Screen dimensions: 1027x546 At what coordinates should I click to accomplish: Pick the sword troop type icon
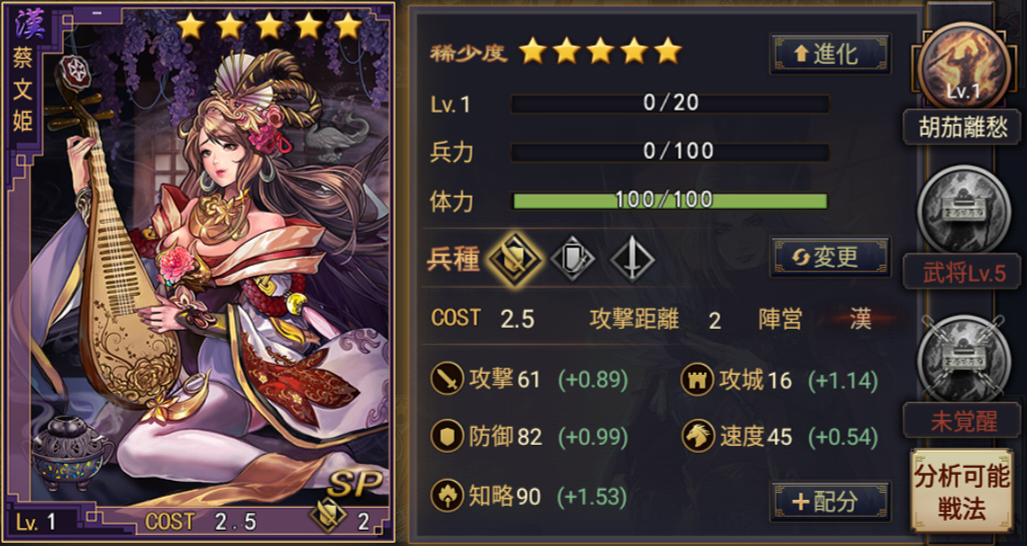(632, 259)
